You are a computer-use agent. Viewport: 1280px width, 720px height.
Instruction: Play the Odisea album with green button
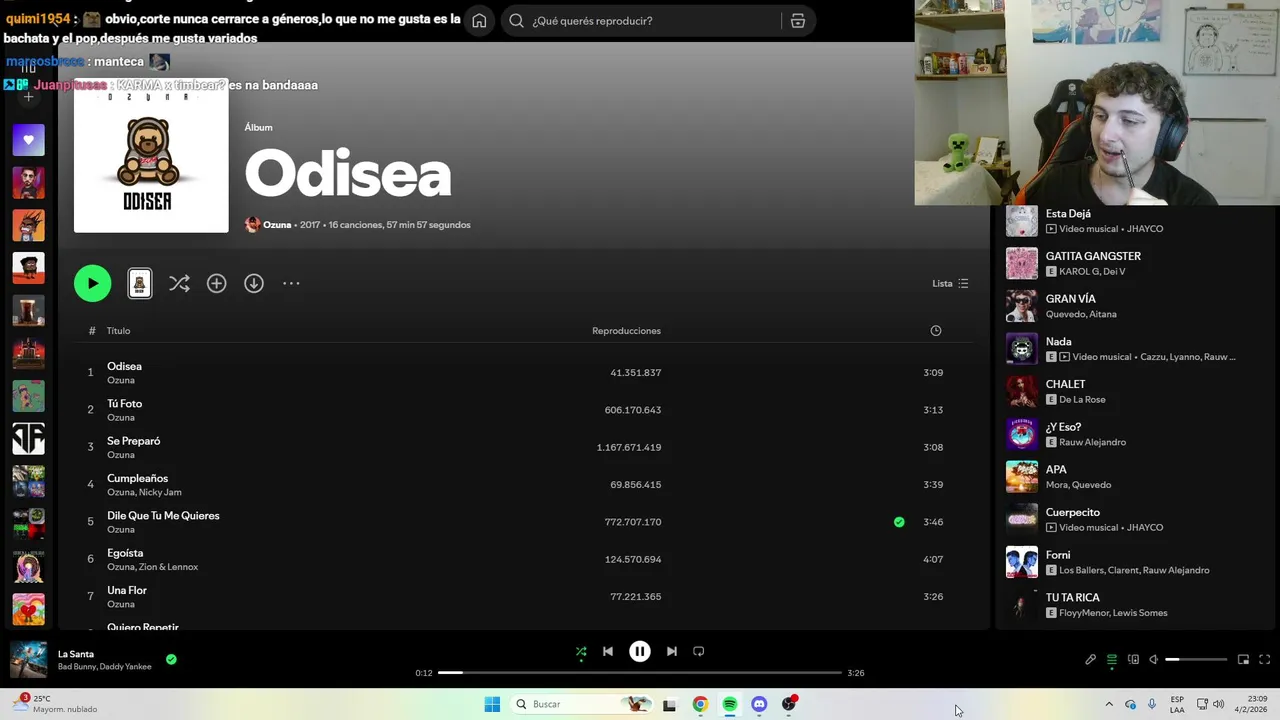pos(92,284)
